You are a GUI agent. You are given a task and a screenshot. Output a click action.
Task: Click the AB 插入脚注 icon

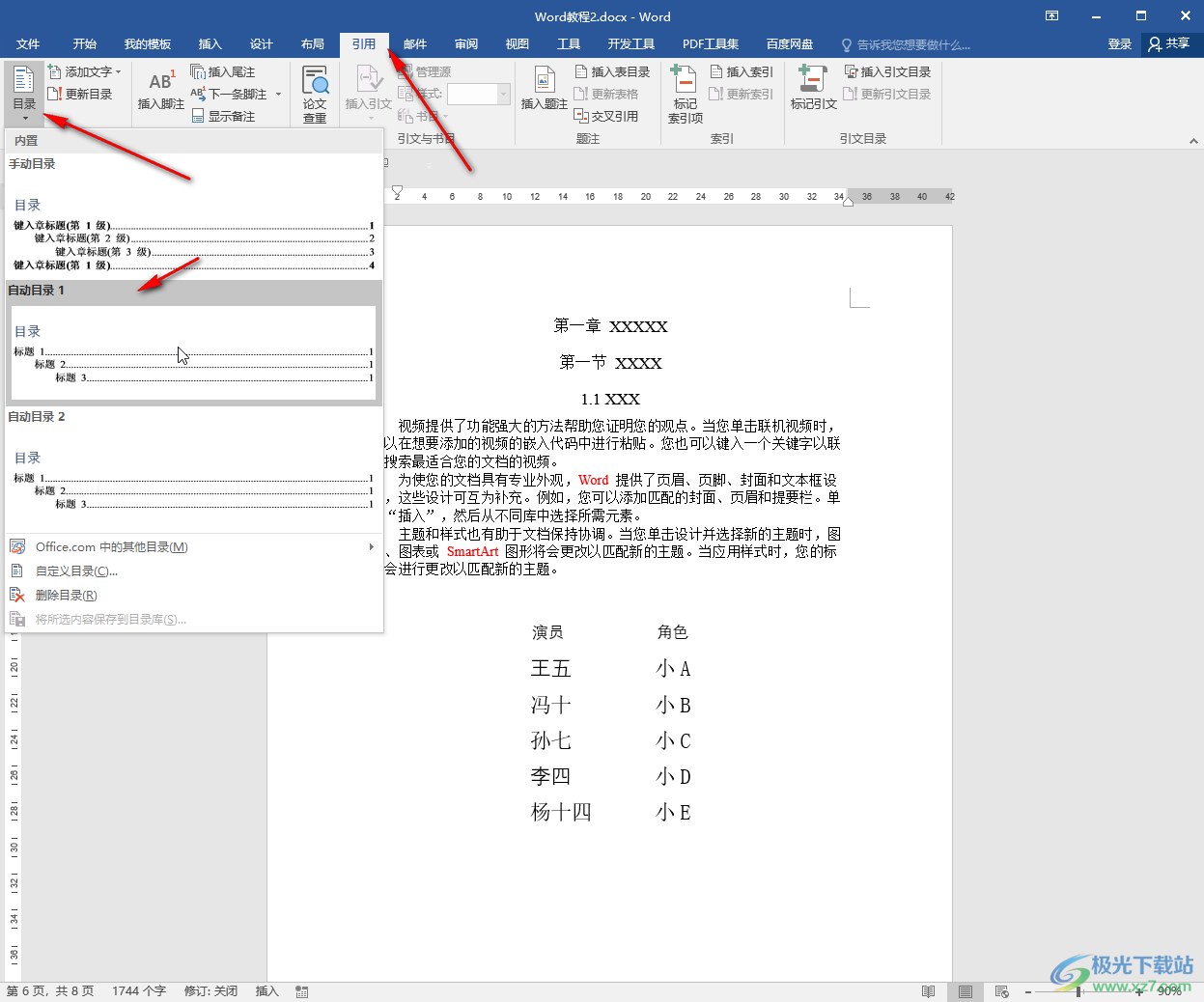161,81
